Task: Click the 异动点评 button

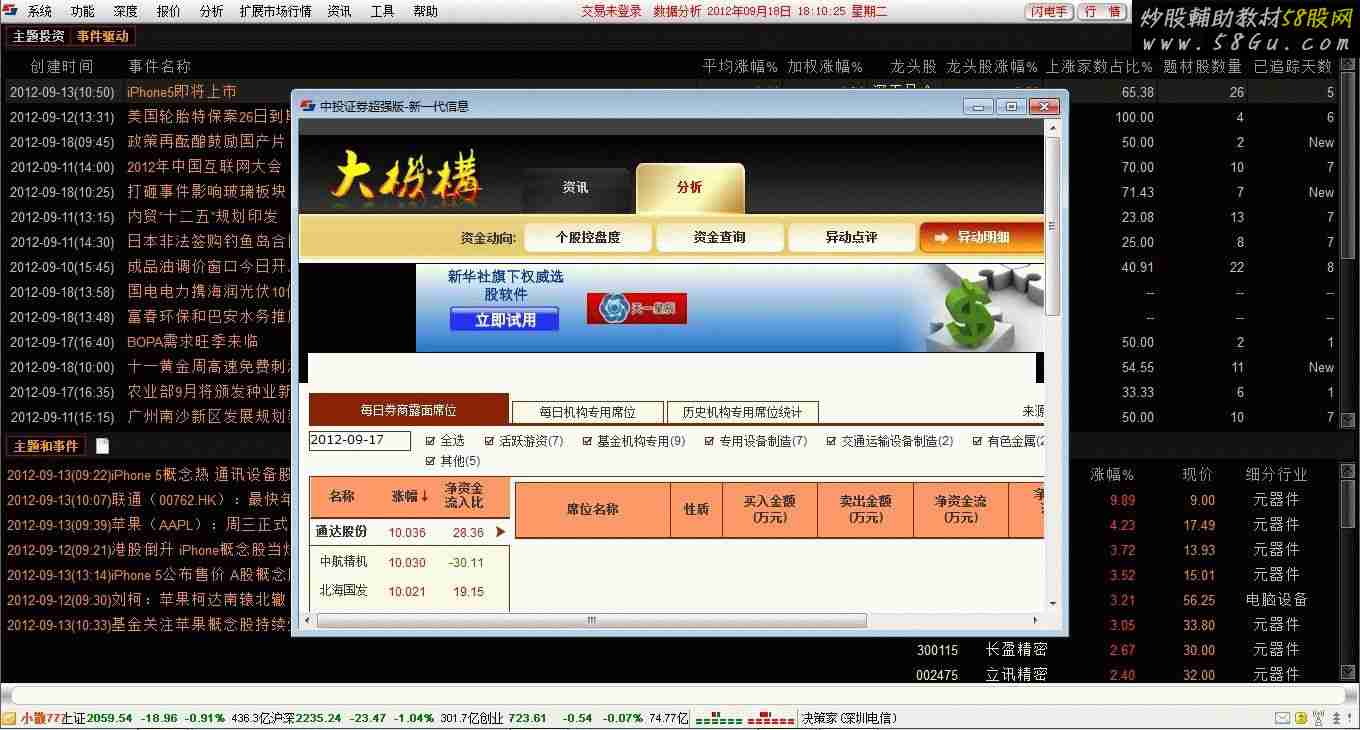Action: tap(852, 237)
